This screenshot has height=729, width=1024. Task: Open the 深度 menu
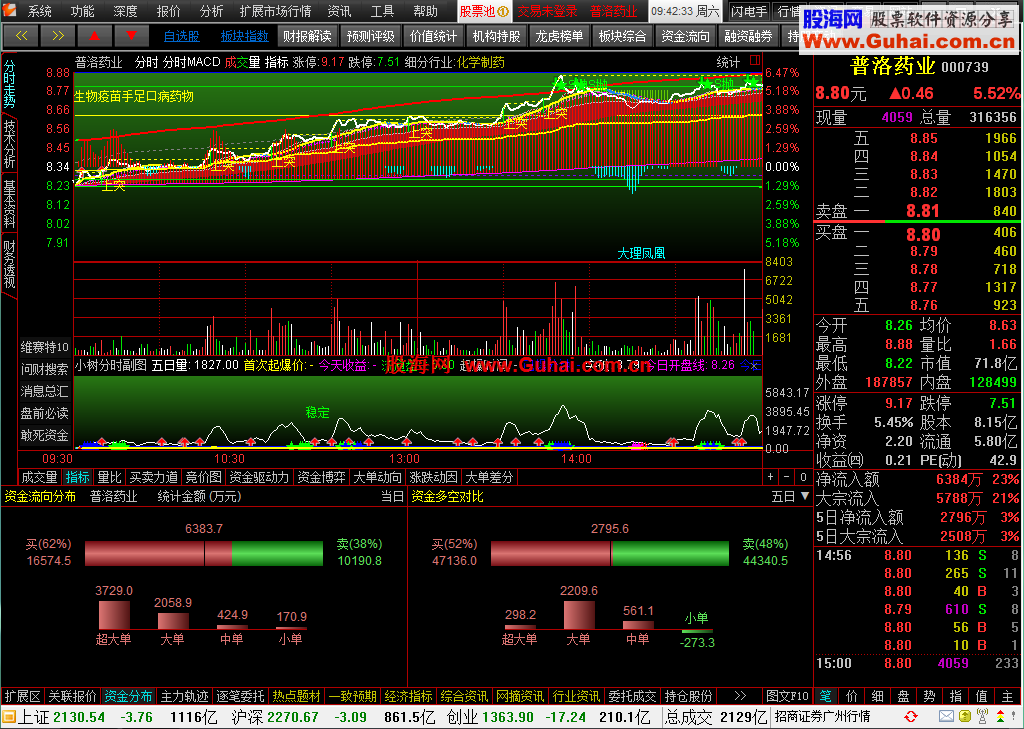click(x=125, y=12)
